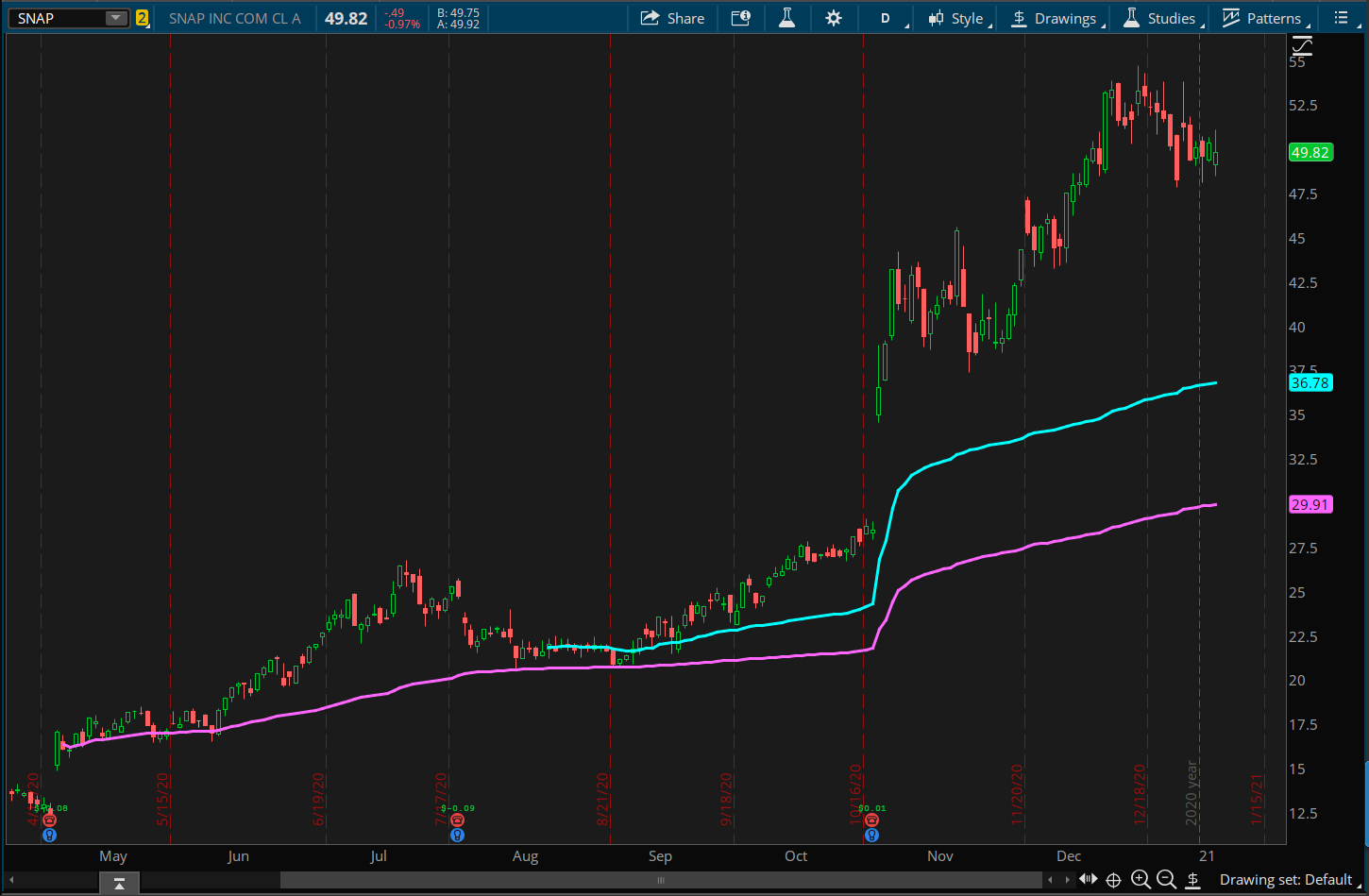Click the zoom out magnifier icon
The image size is (1369, 896).
pos(1166,880)
